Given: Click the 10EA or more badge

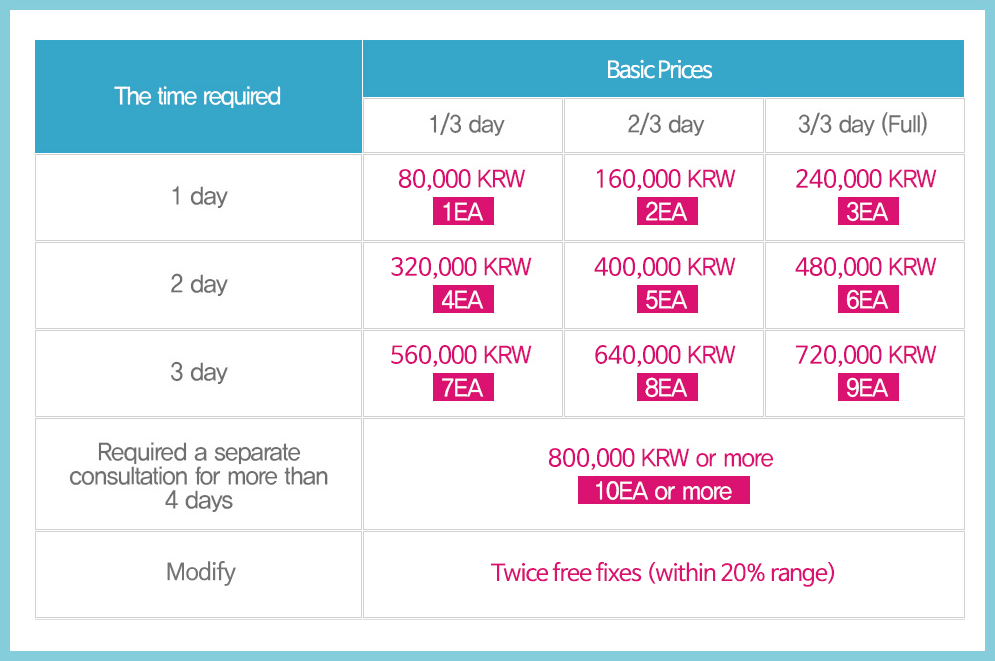Looking at the screenshot, I should point(663,491).
